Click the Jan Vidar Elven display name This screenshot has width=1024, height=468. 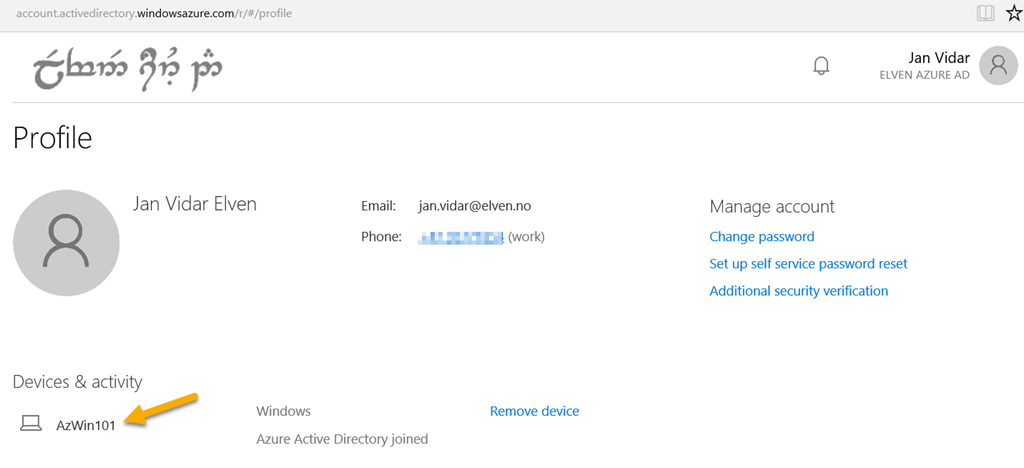point(195,204)
